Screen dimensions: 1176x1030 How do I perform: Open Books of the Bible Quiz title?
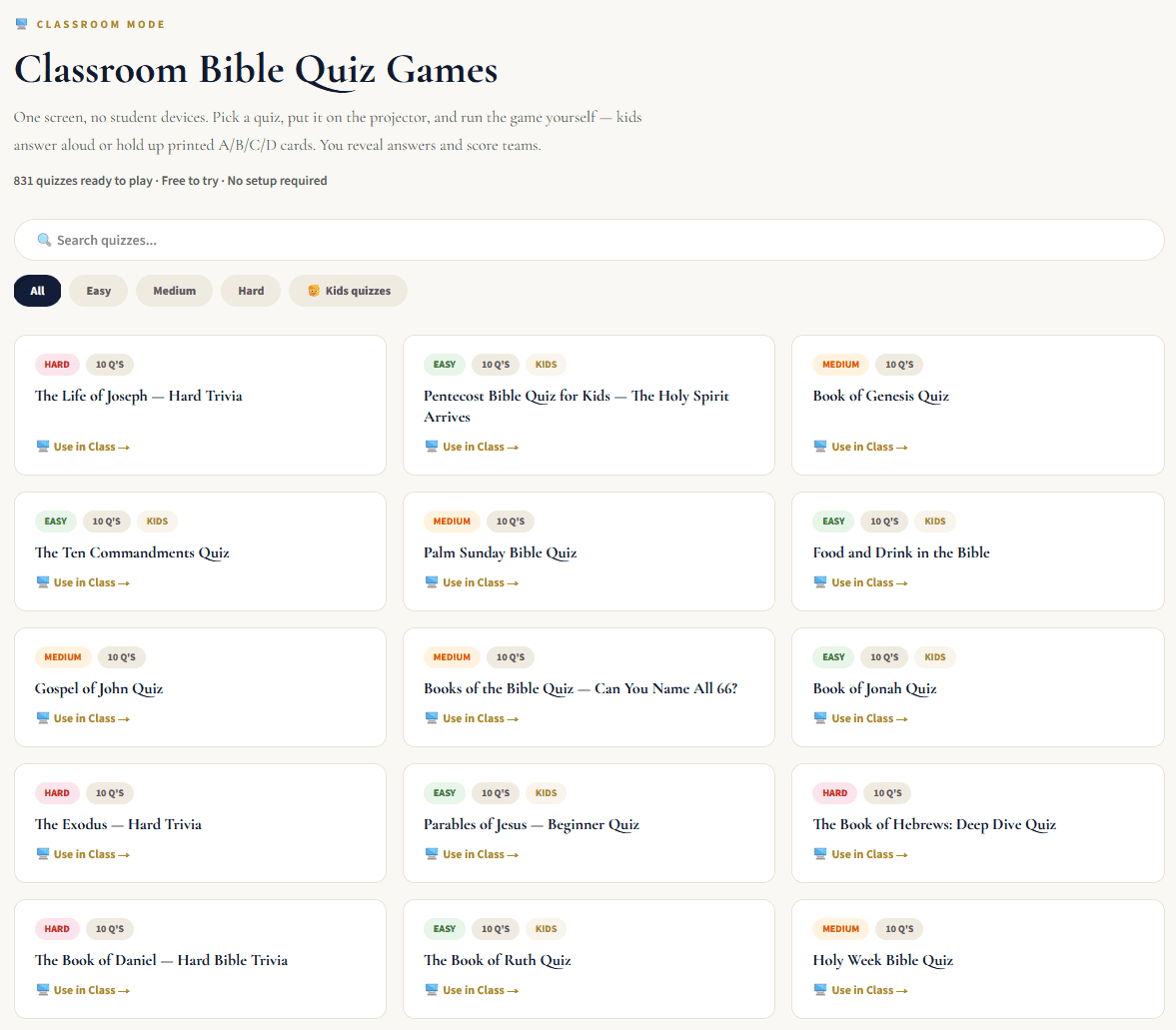tap(581, 688)
